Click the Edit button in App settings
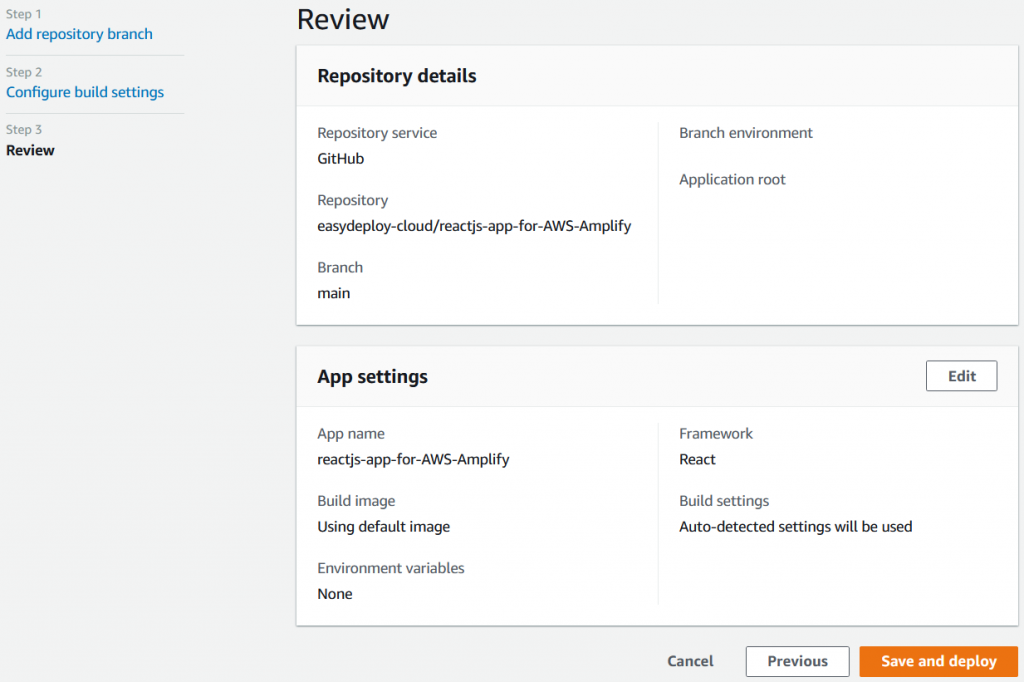The image size is (1024, 682). [x=960, y=375]
